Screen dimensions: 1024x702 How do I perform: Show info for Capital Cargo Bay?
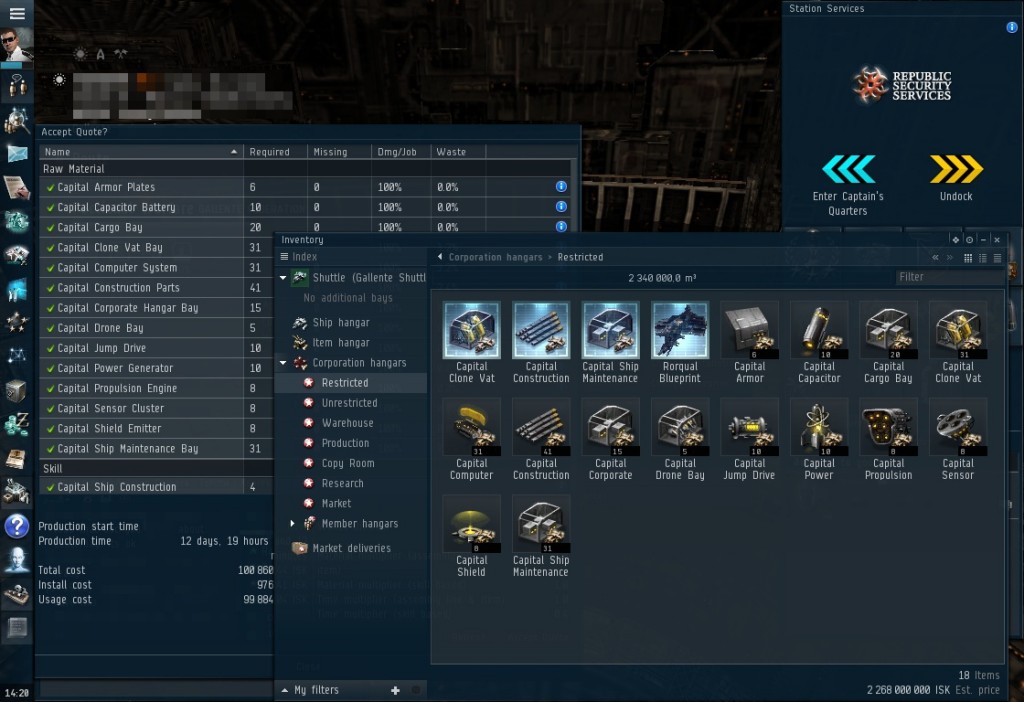[x=561, y=227]
